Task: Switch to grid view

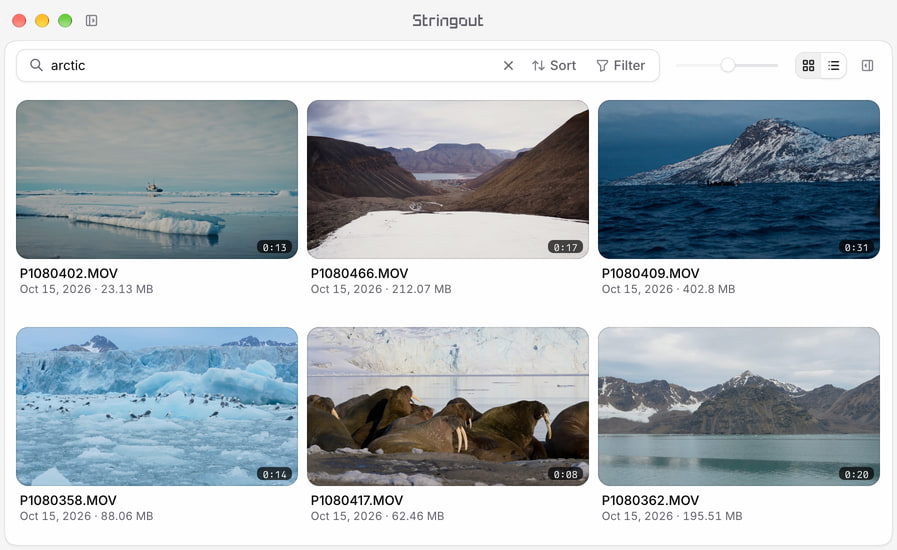Action: click(x=808, y=66)
